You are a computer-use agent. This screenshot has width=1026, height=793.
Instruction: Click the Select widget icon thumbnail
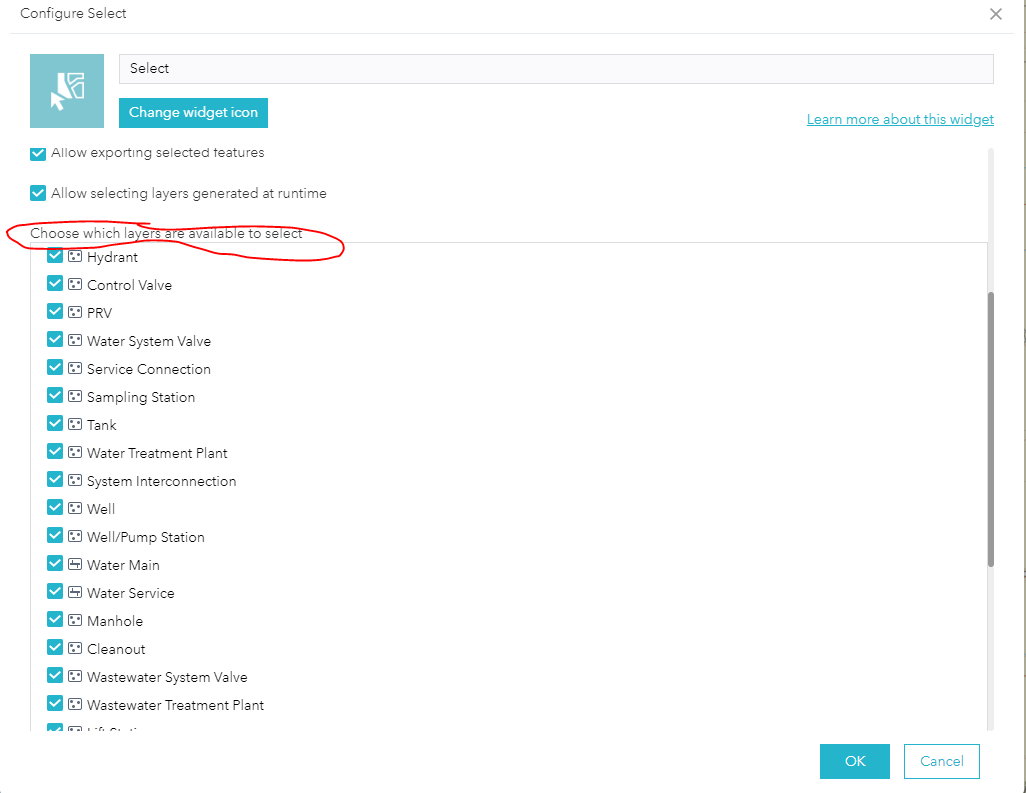[x=66, y=90]
